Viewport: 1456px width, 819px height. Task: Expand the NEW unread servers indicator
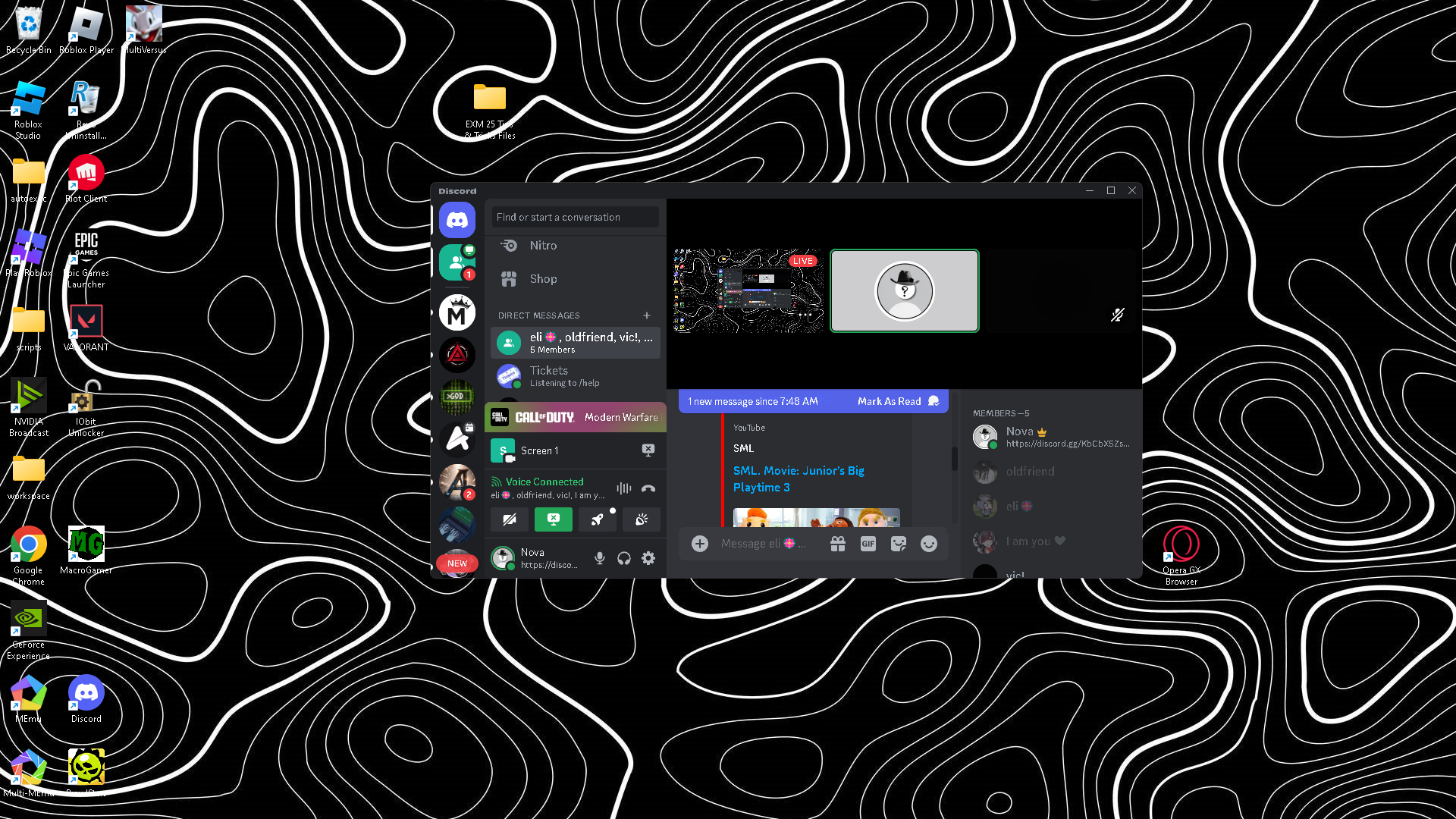tap(457, 563)
